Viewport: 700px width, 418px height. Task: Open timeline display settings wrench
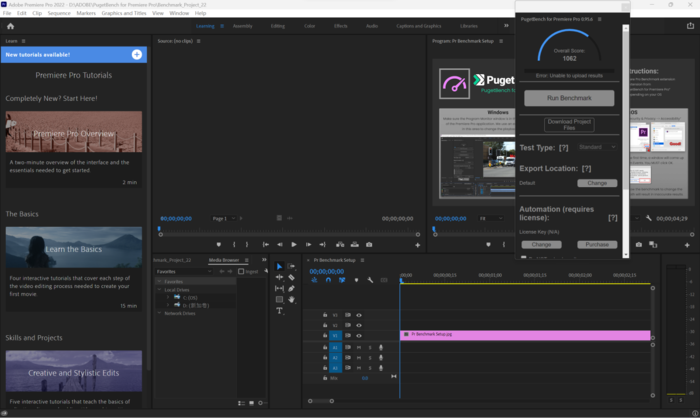[x=370, y=280]
